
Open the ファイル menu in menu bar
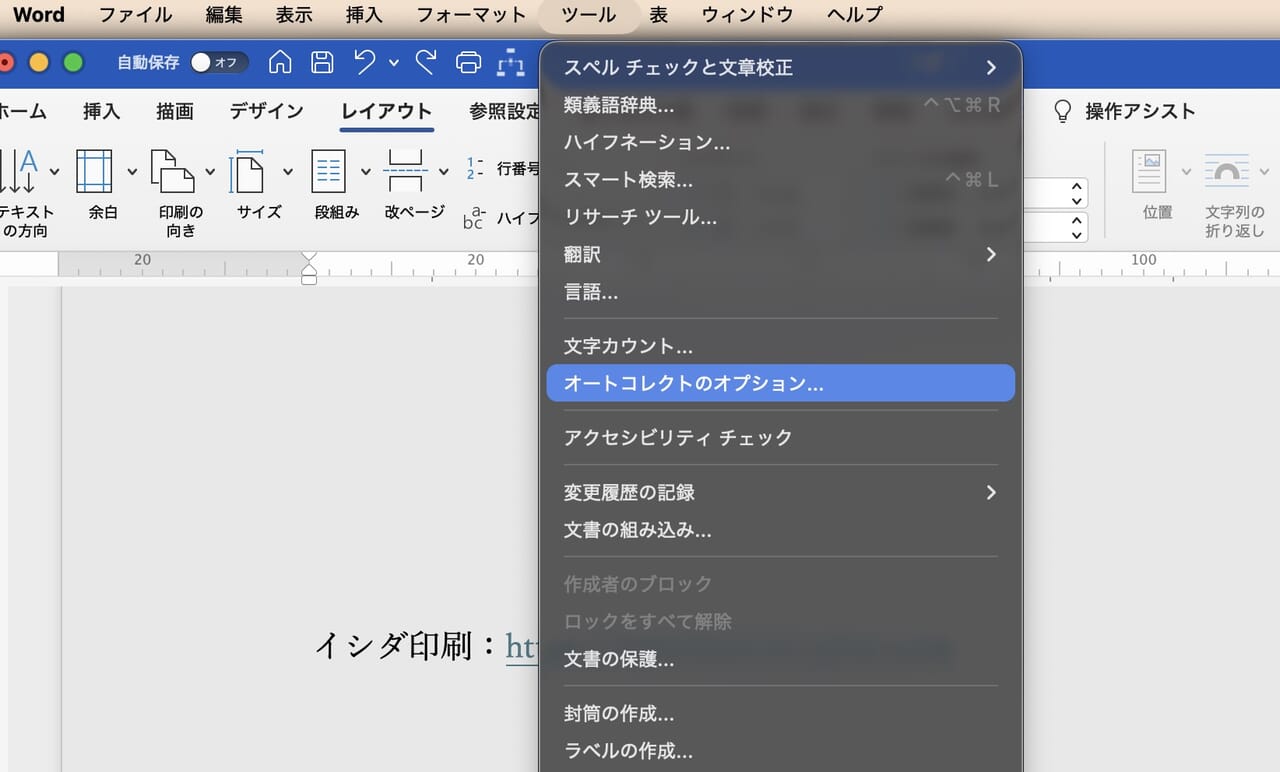tap(135, 15)
